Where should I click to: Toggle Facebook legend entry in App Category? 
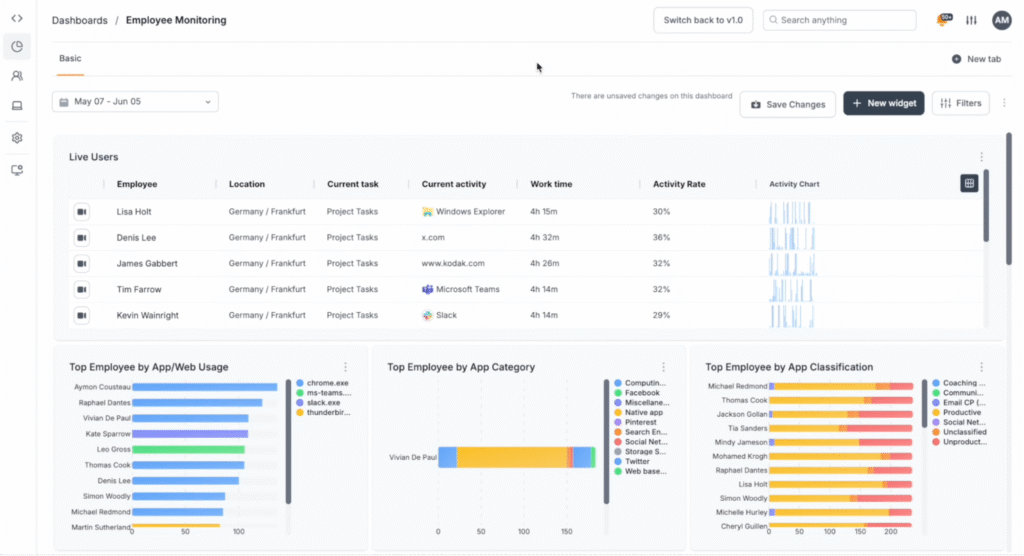pyautogui.click(x=642, y=393)
